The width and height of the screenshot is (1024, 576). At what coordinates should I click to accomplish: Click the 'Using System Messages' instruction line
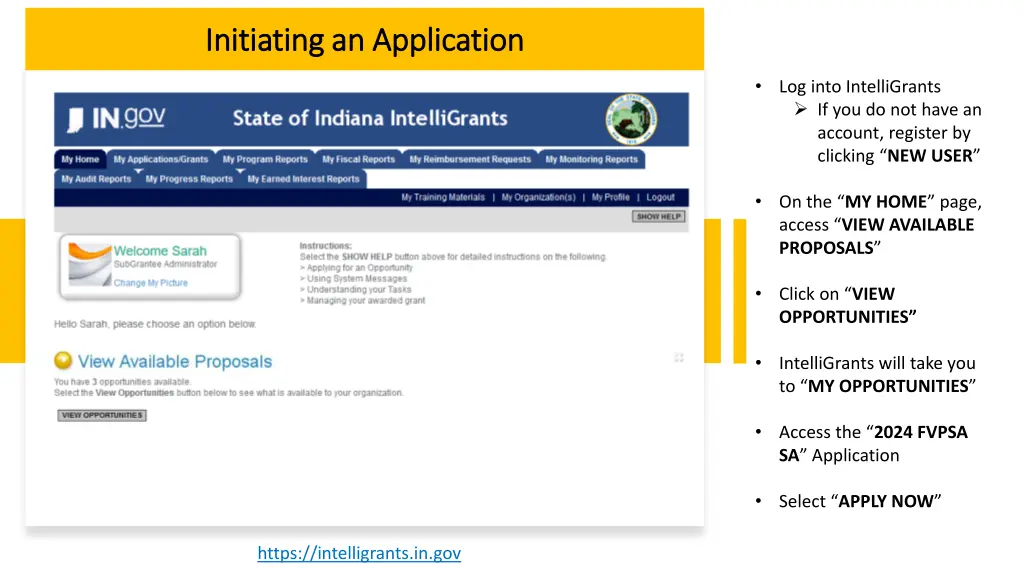click(353, 279)
